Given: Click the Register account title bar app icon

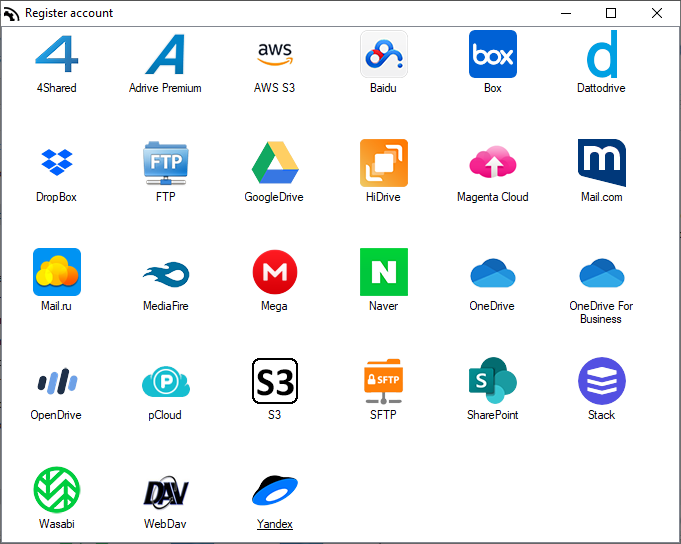Looking at the screenshot, I should [11, 13].
